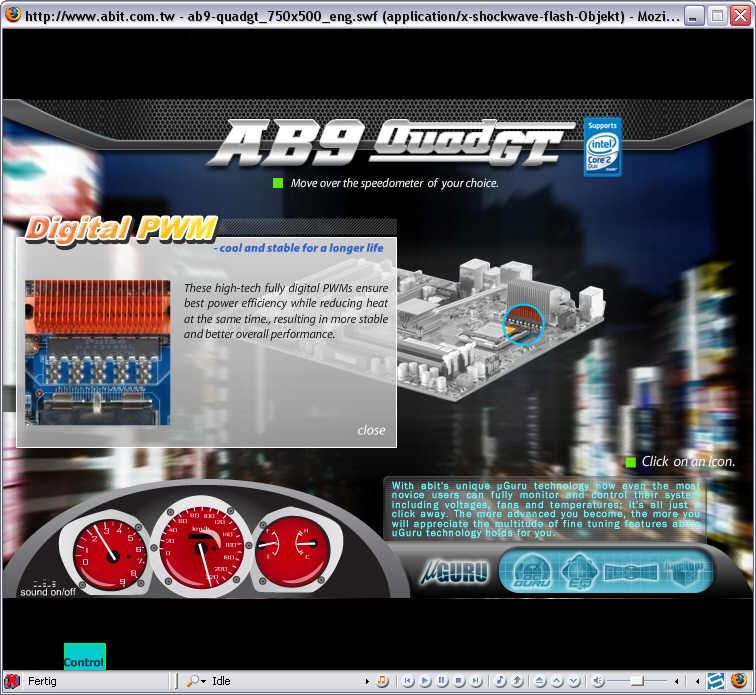
Task: Click the up chevron player button
Action: pos(557,681)
